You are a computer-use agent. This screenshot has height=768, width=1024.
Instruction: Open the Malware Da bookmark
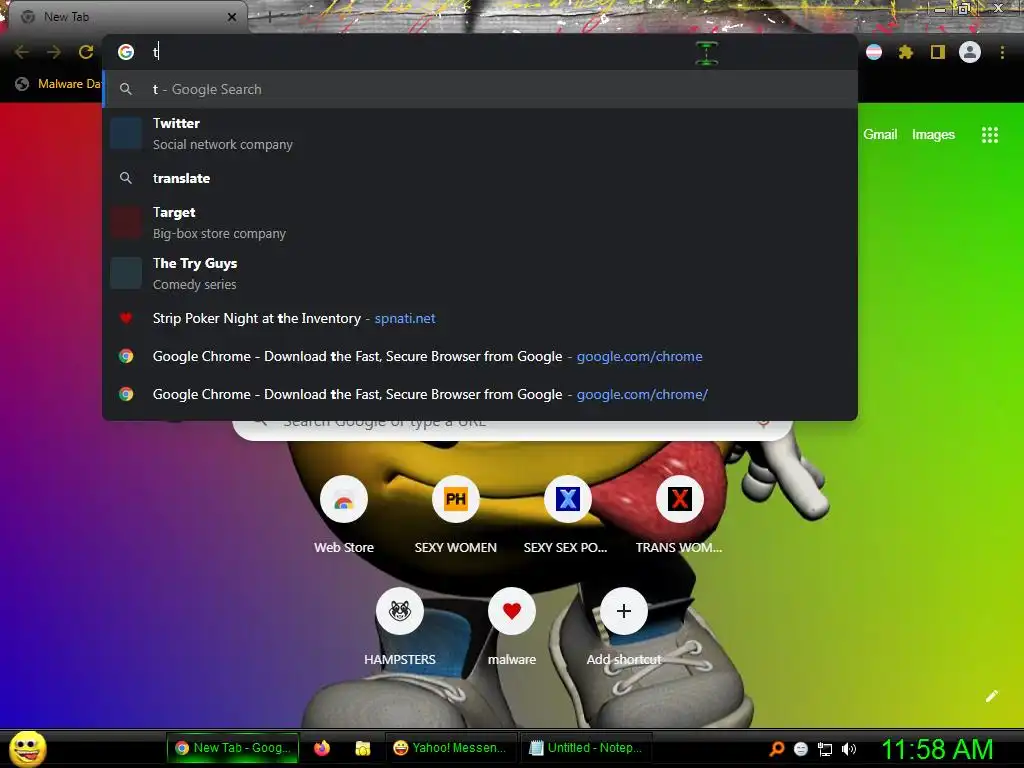tap(58, 84)
